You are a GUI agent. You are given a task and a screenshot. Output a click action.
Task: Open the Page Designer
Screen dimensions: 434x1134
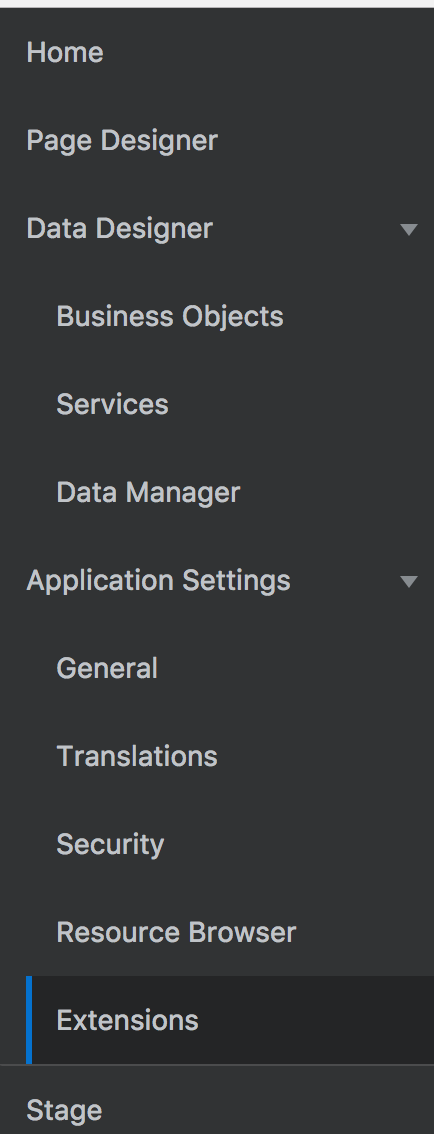[122, 141]
